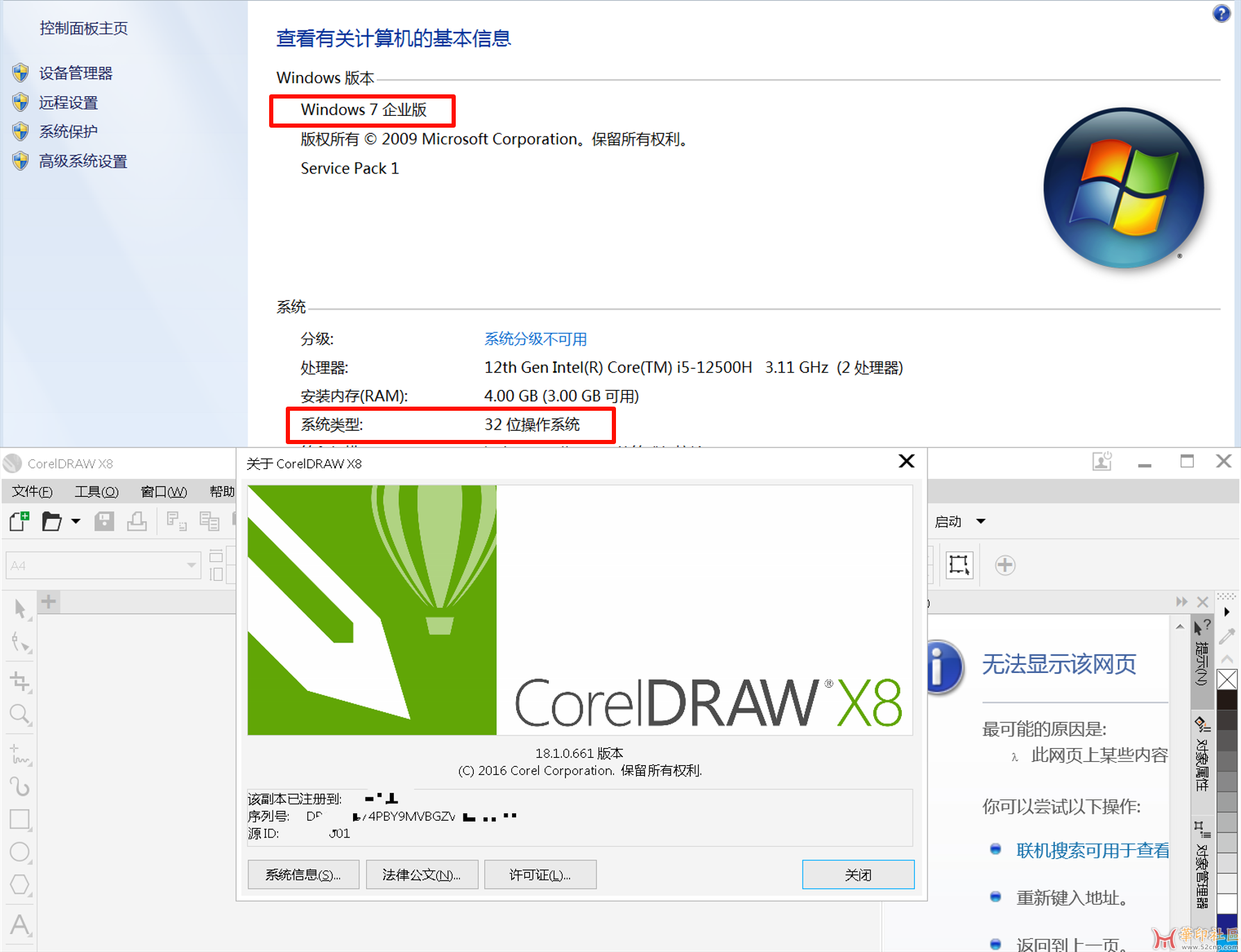Image resolution: width=1241 pixels, height=952 pixels.
Task: Open 系统保护 link in sidebar
Action: click(x=69, y=132)
